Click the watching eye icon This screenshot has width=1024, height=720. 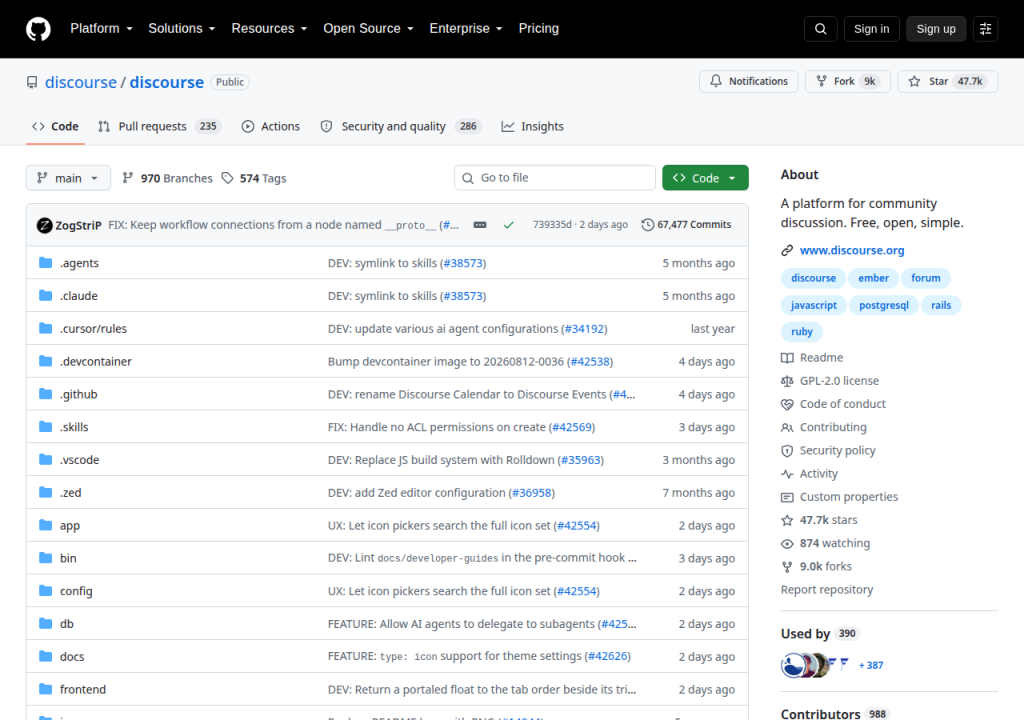[787, 544]
